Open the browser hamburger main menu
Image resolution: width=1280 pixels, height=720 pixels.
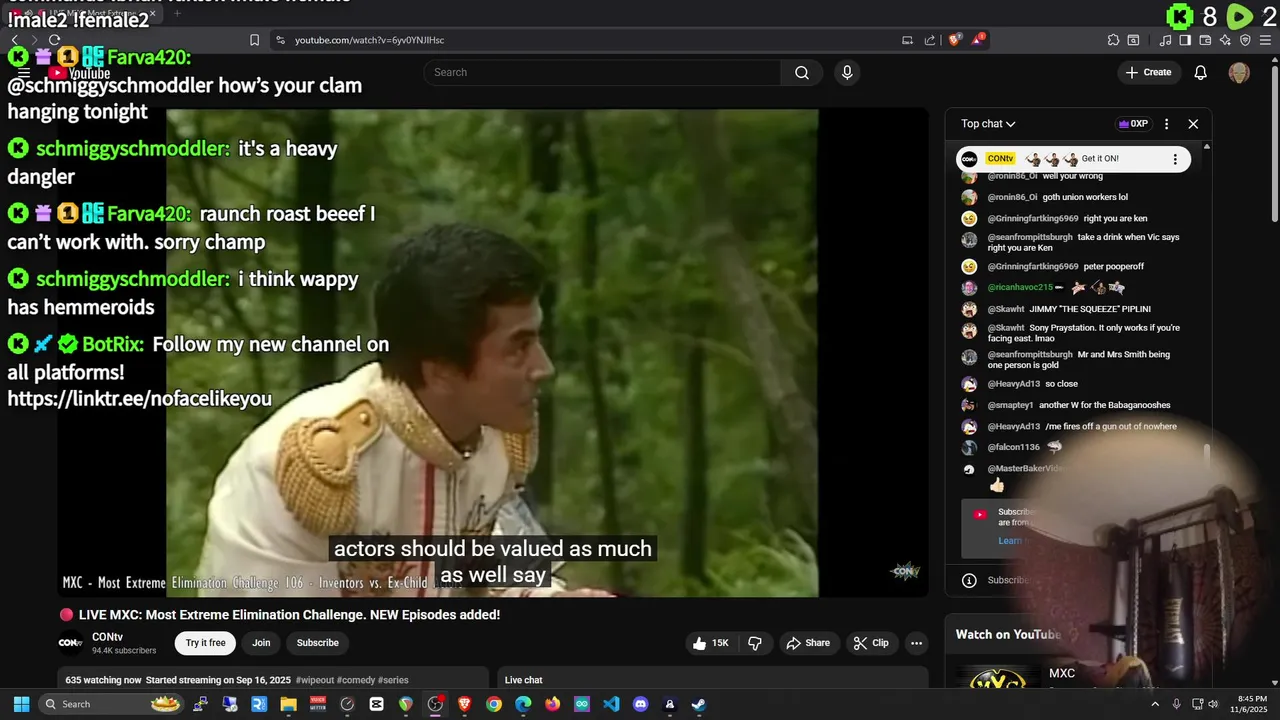pyautogui.click(x=1265, y=40)
